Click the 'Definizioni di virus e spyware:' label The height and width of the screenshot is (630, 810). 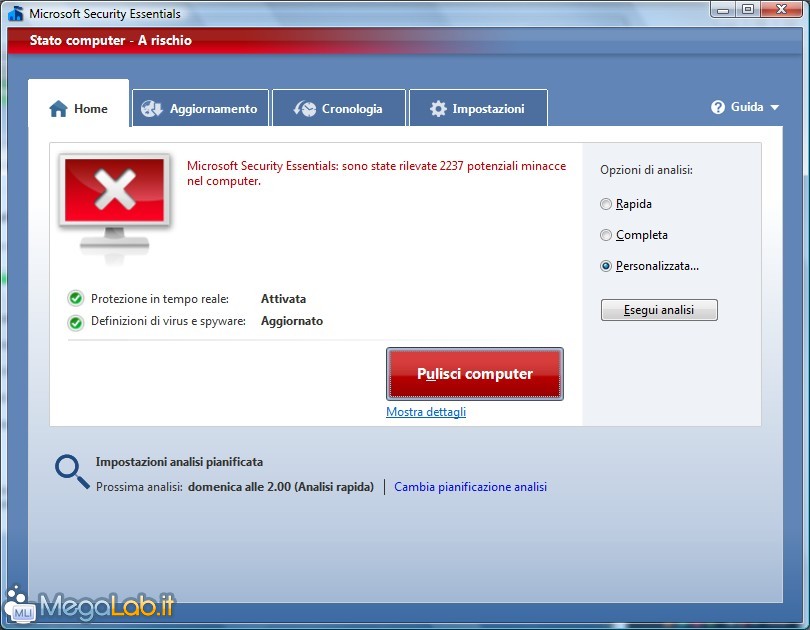168,321
